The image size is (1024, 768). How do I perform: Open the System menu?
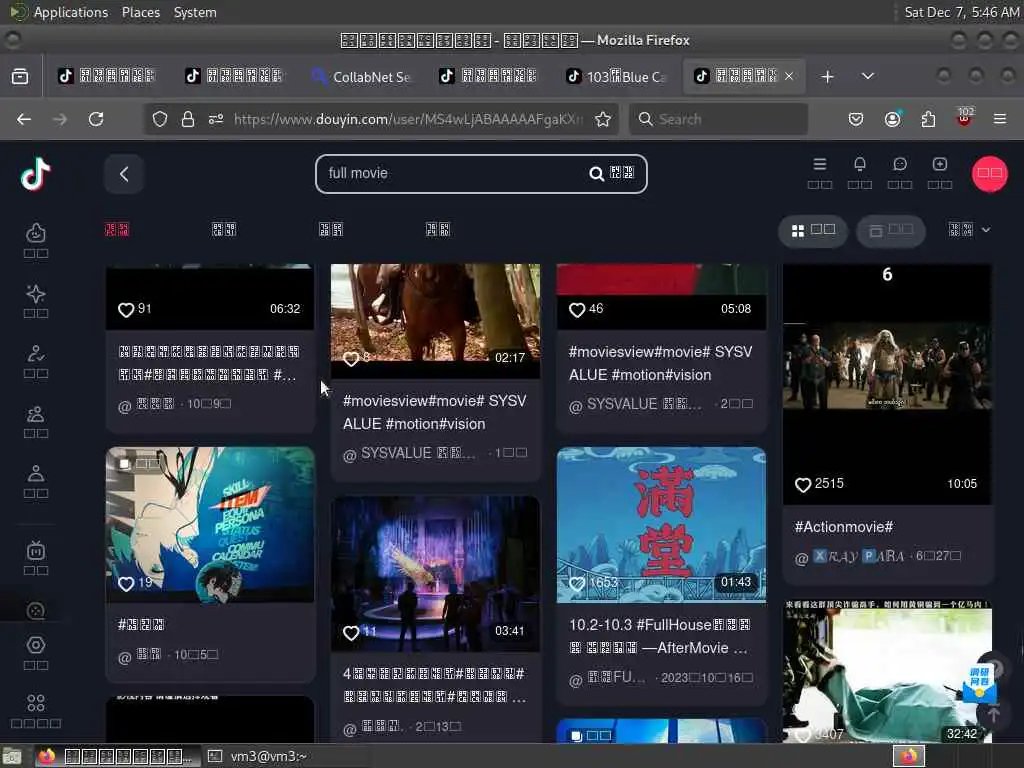pos(195,12)
